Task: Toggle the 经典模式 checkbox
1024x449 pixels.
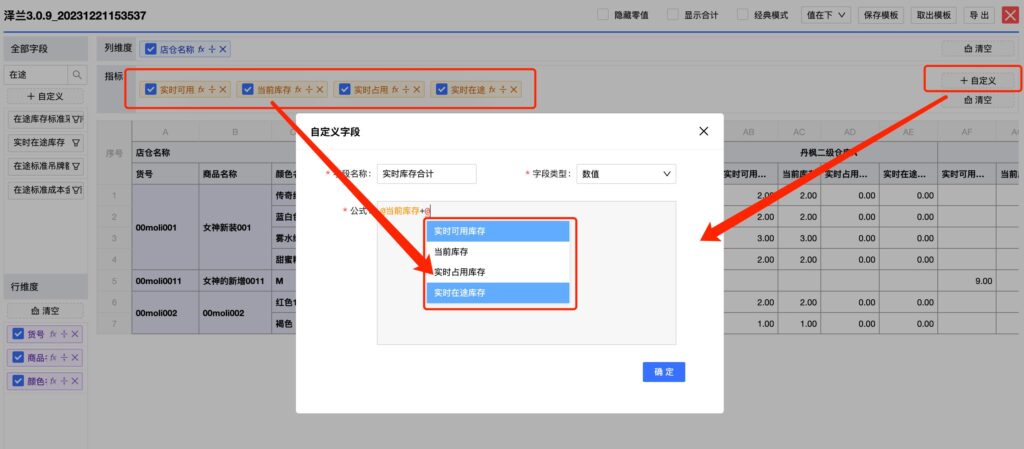Action: coord(743,14)
